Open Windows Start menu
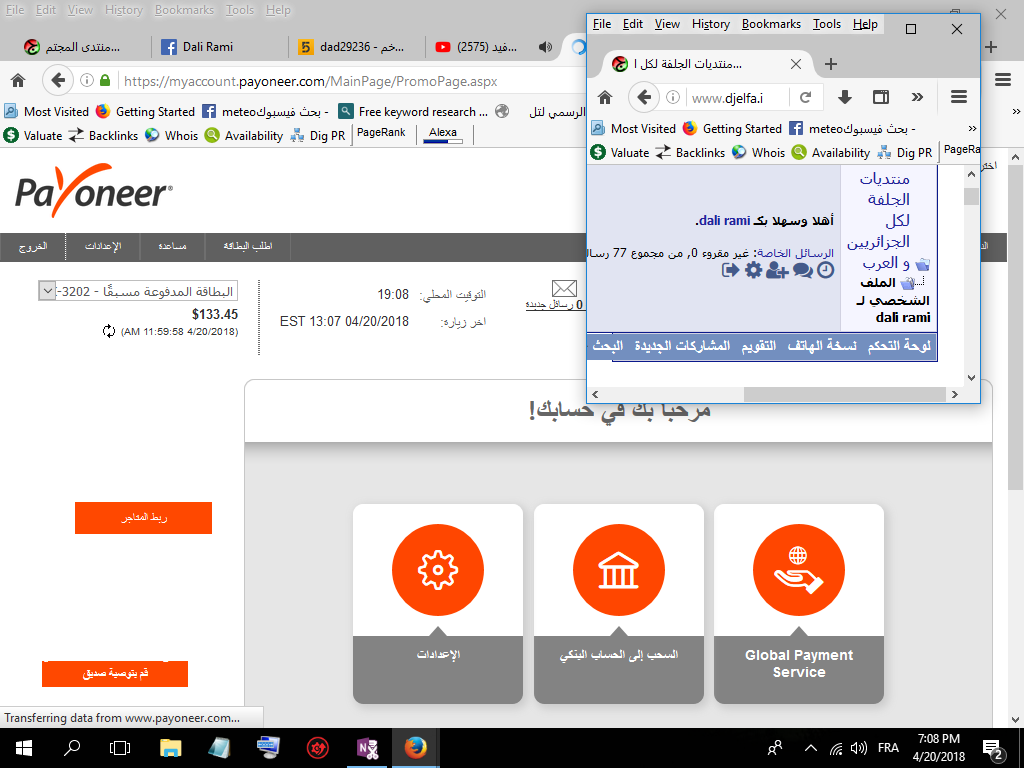This screenshot has width=1024, height=768. [24, 748]
